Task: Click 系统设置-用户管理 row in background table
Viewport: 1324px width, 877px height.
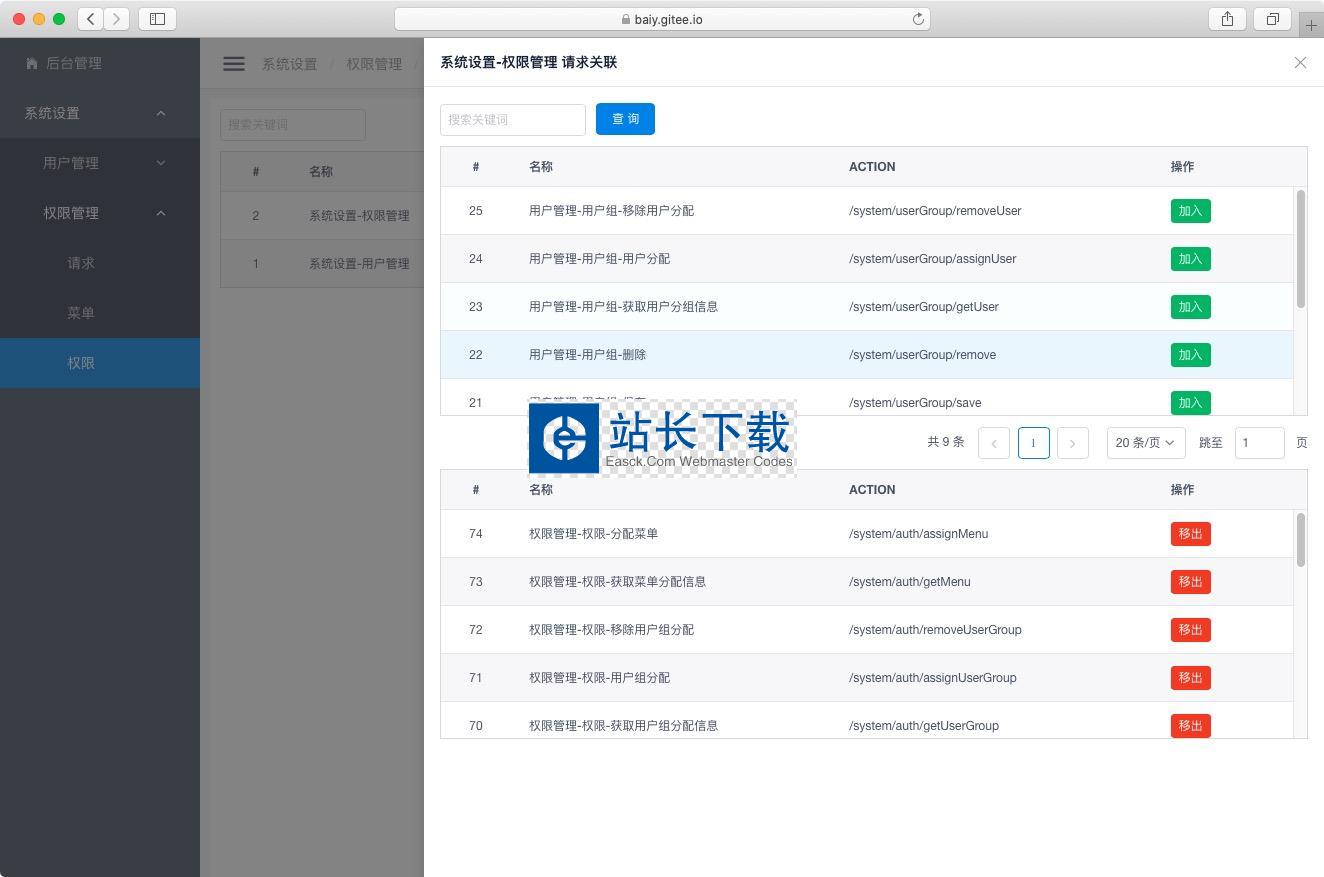Action: [322, 264]
